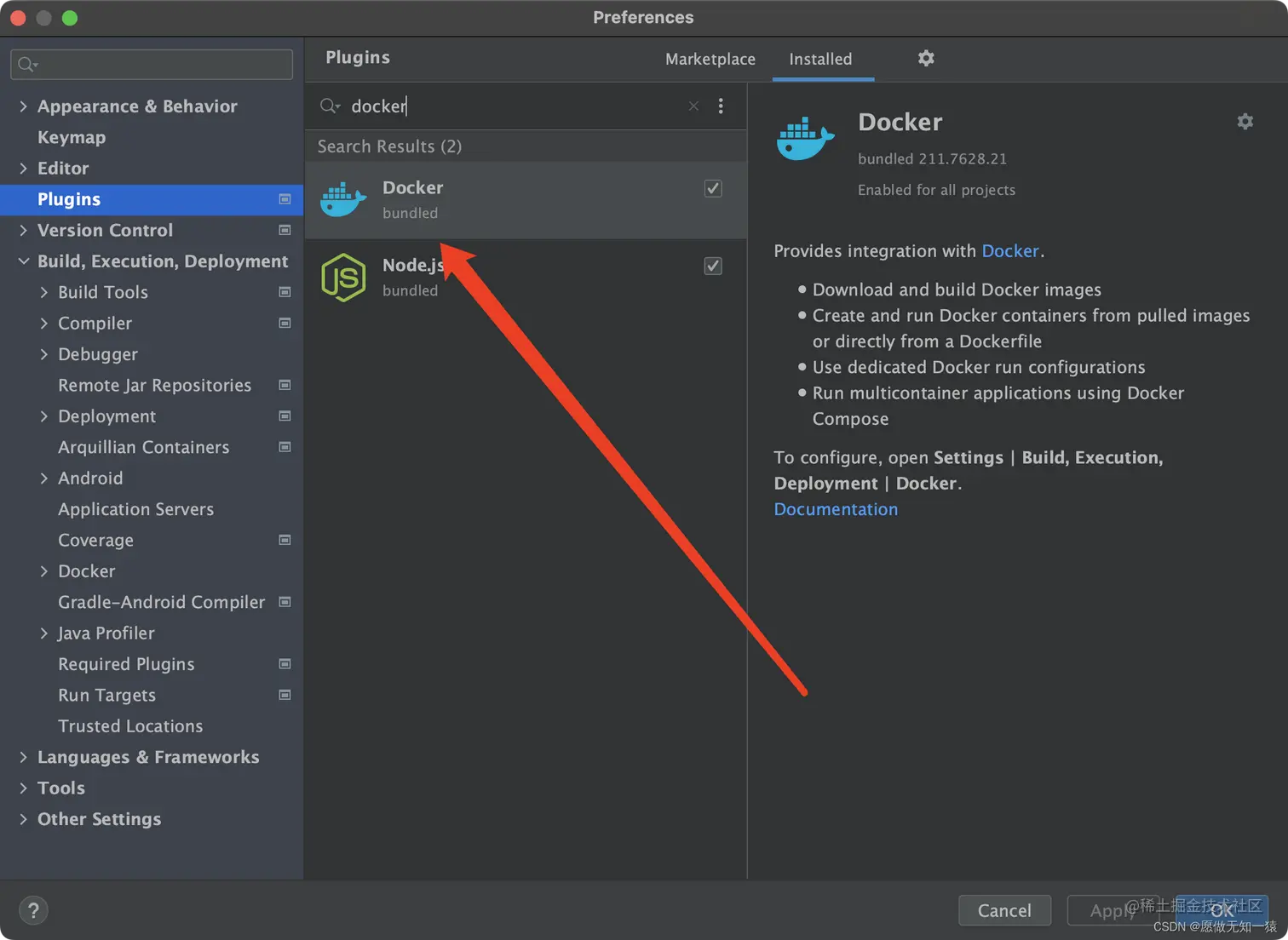This screenshot has width=1288, height=940.
Task: Open the help question mark button
Action: click(x=33, y=910)
